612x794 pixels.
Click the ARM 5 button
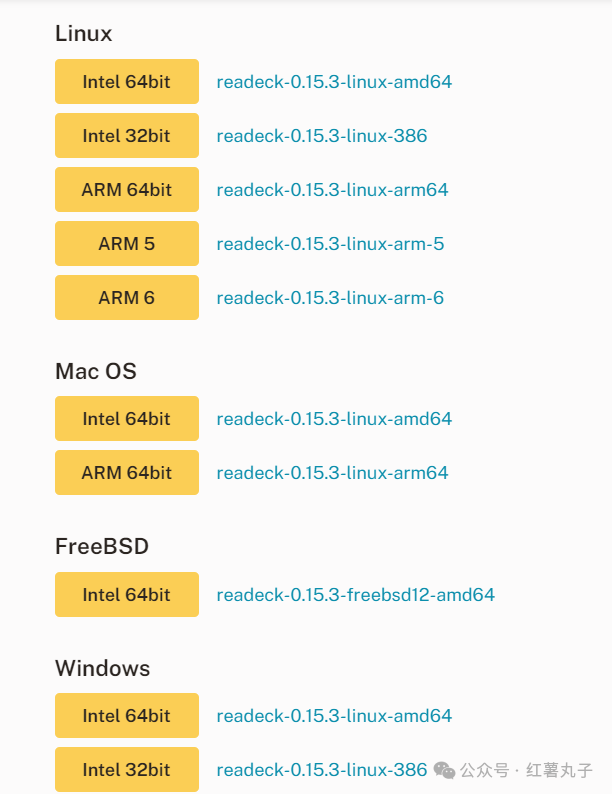(x=127, y=244)
